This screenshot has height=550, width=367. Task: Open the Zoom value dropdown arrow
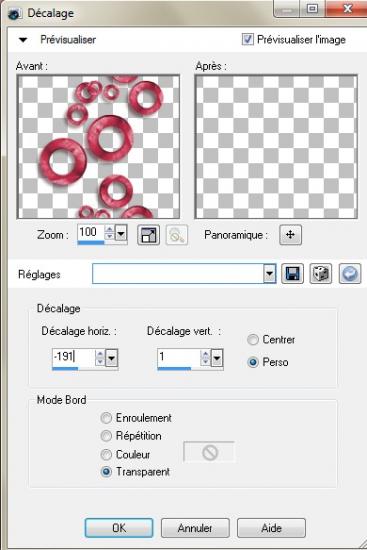point(121,233)
